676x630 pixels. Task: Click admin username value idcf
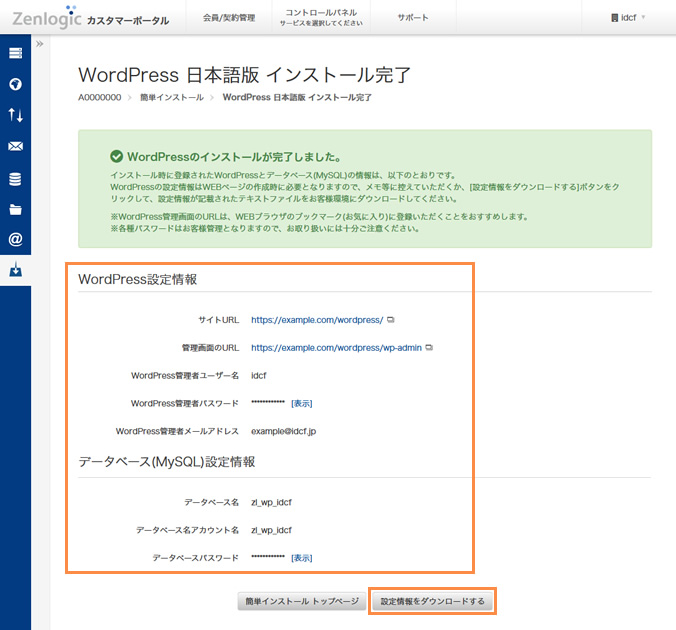(259, 376)
